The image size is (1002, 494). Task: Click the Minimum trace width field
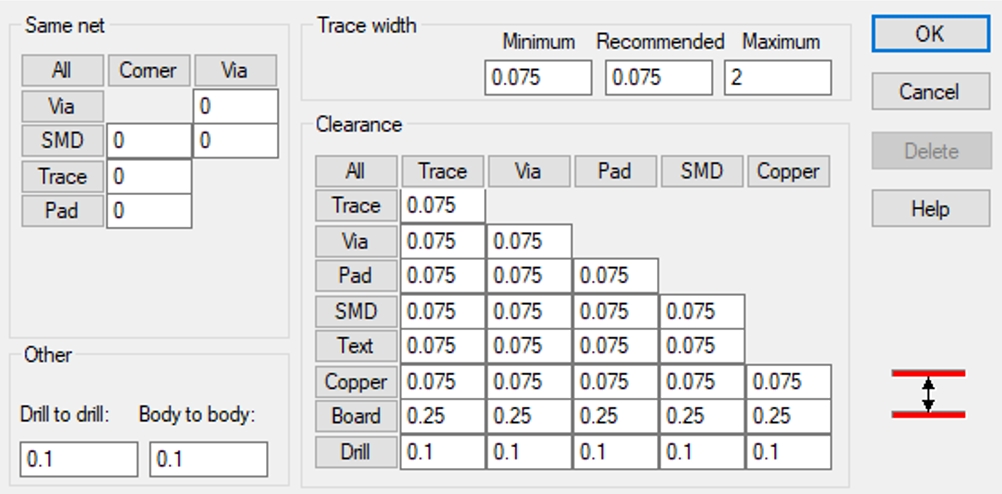coord(538,78)
